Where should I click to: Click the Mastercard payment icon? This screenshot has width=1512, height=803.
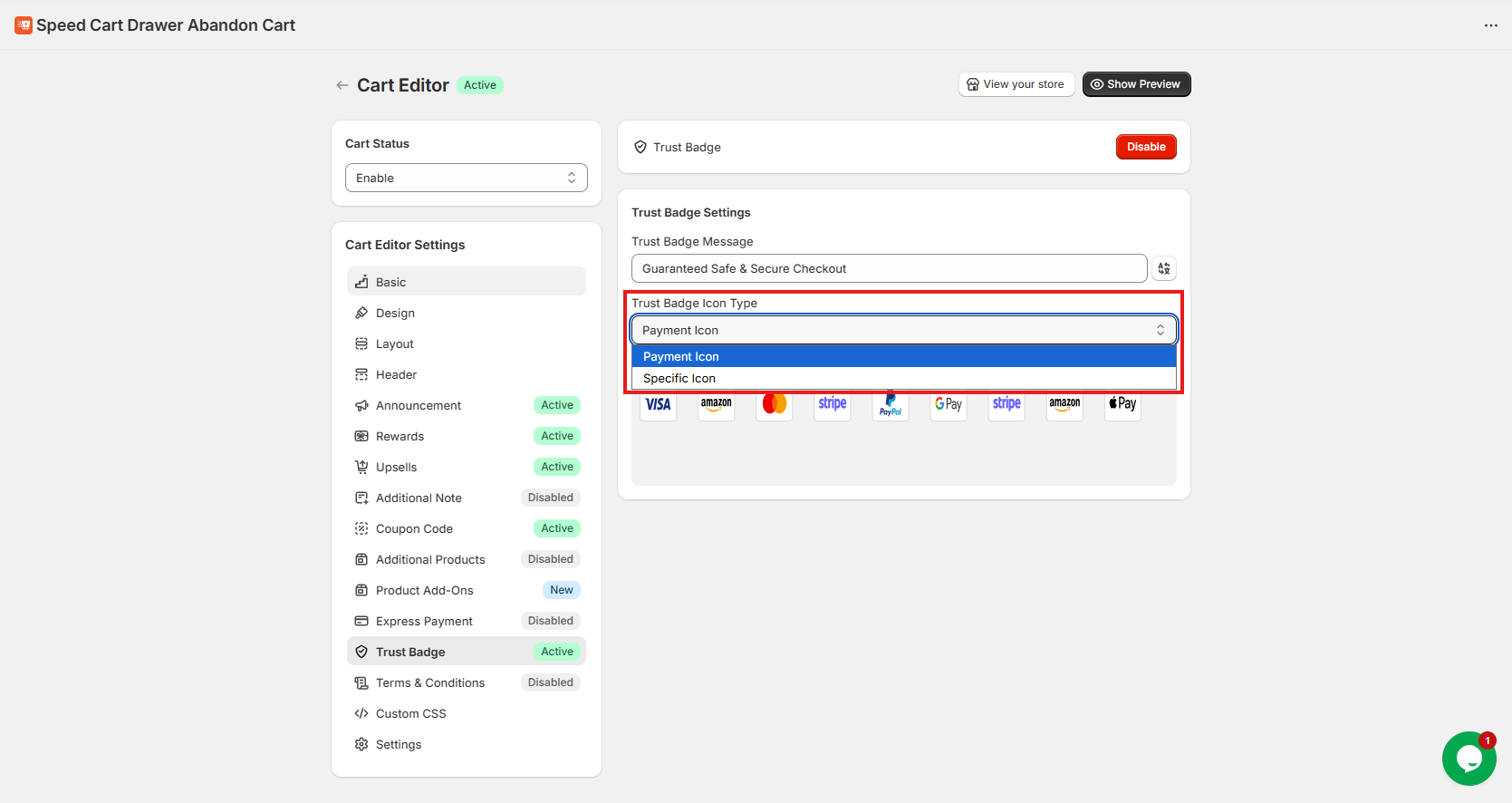[774, 404]
